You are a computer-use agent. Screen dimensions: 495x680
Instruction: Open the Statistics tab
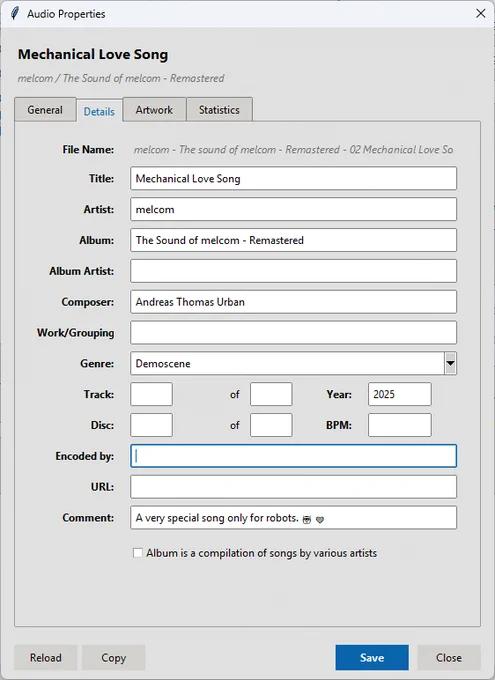219,110
